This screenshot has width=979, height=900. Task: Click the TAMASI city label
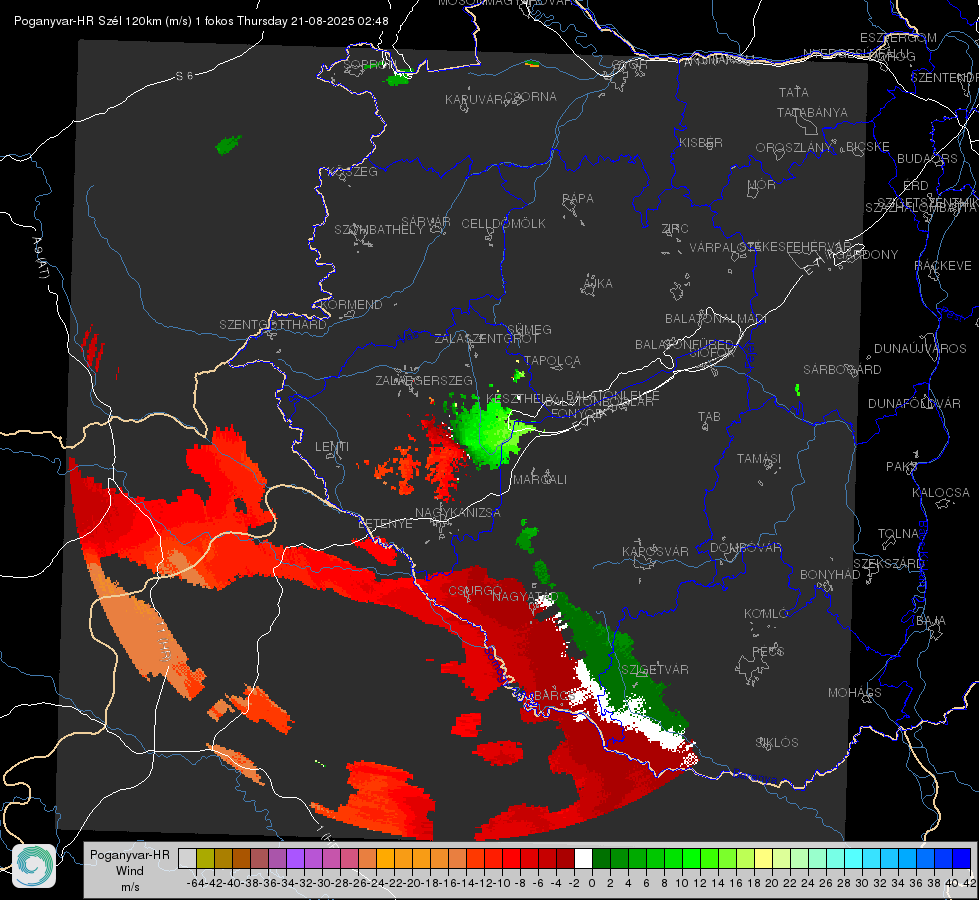(759, 458)
